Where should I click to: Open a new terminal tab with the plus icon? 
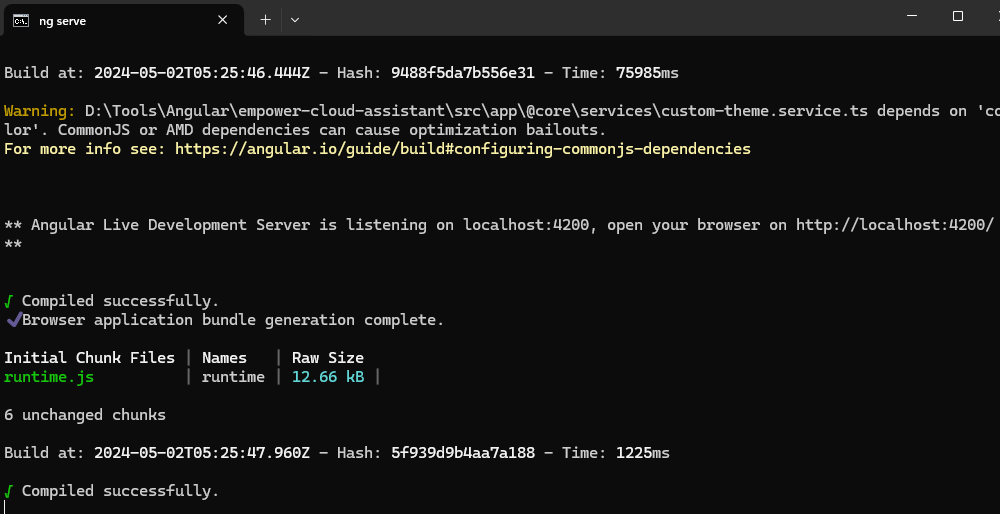point(265,19)
